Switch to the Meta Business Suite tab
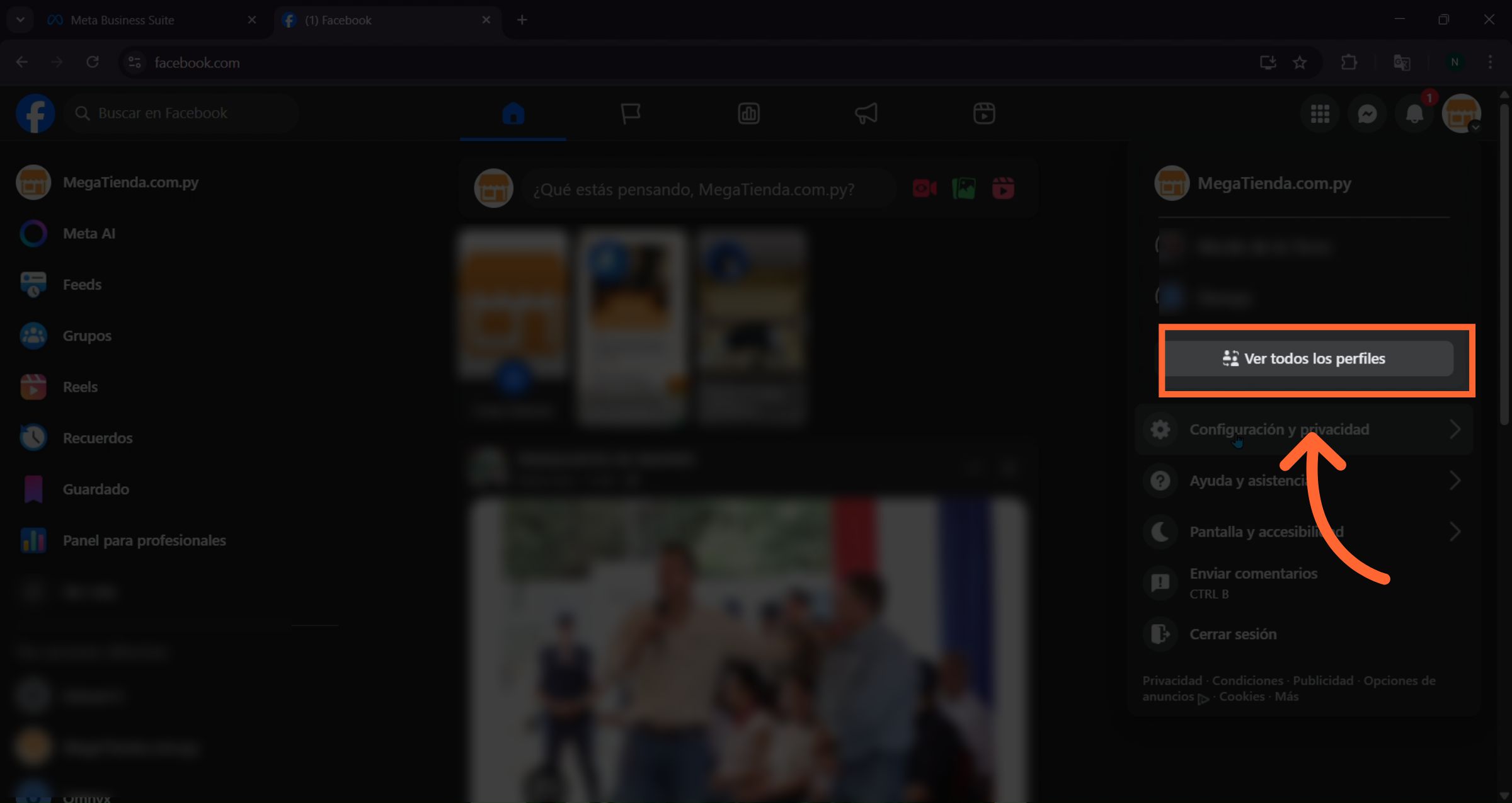 [x=122, y=20]
